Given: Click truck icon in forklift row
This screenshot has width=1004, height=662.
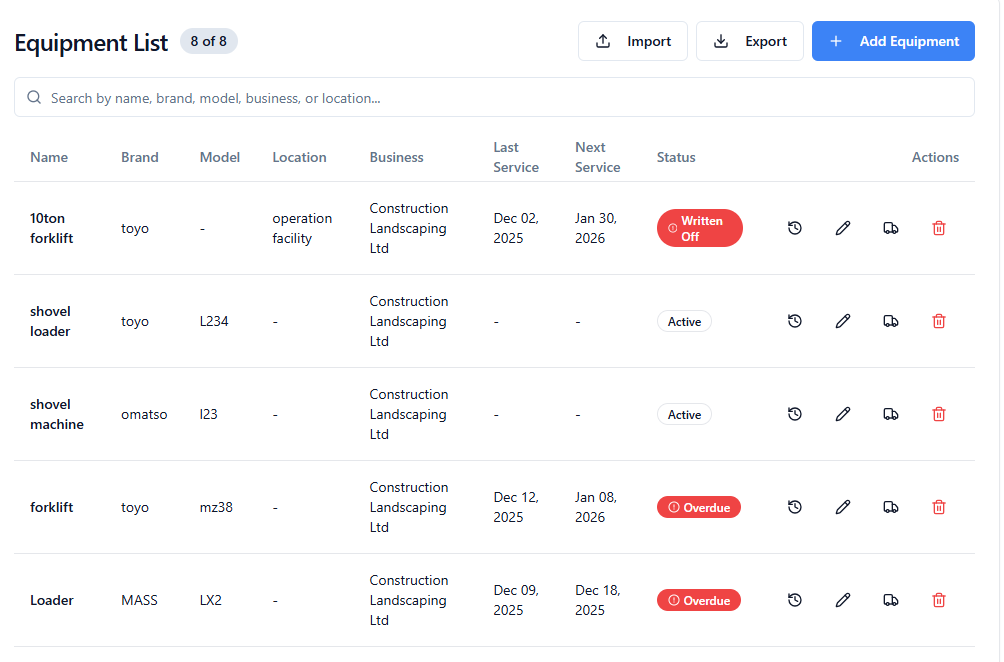Looking at the screenshot, I should tap(890, 507).
